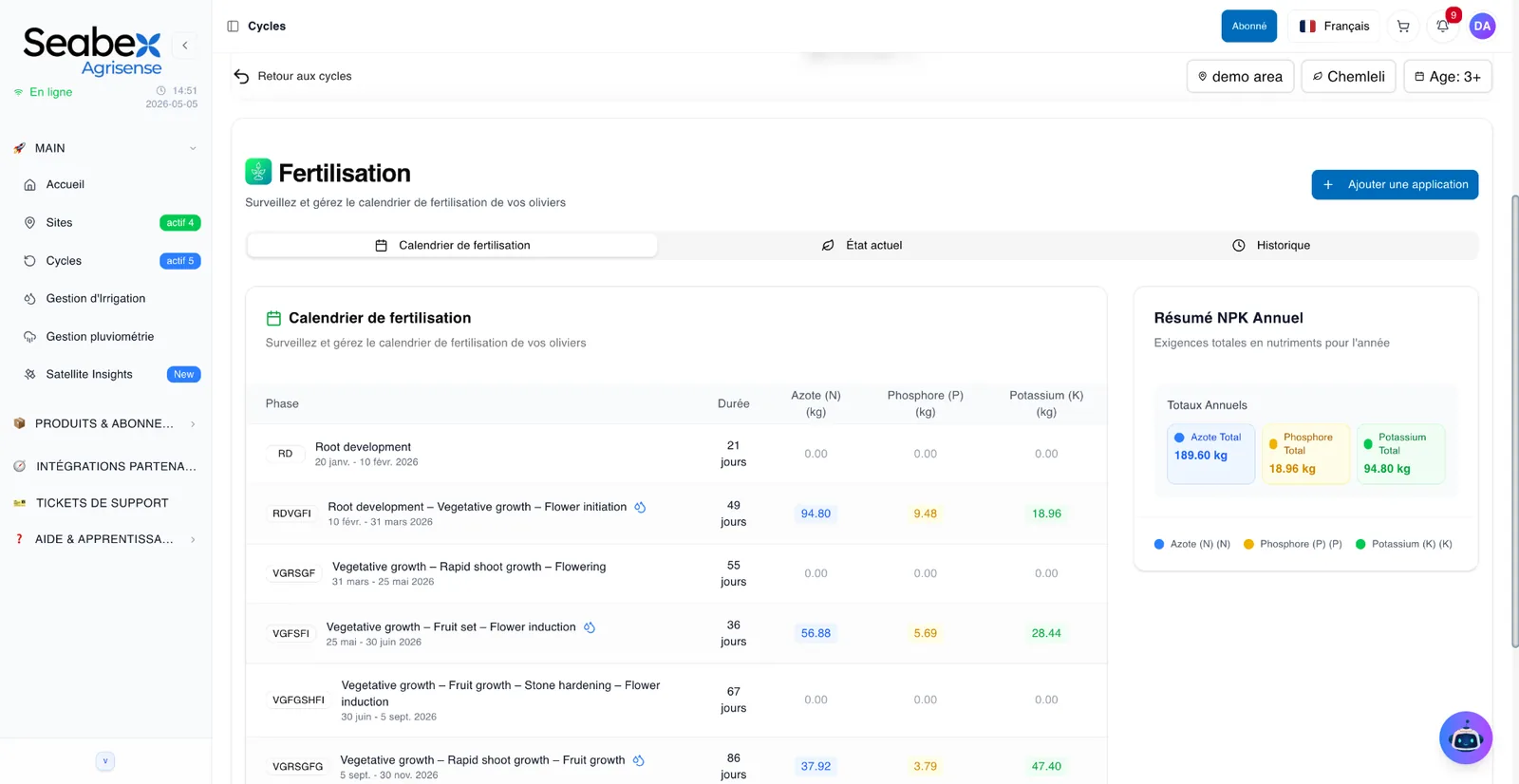Expand AIDE & APPRENTISSAGE section
The width and height of the screenshot is (1519, 784).
pos(106,539)
